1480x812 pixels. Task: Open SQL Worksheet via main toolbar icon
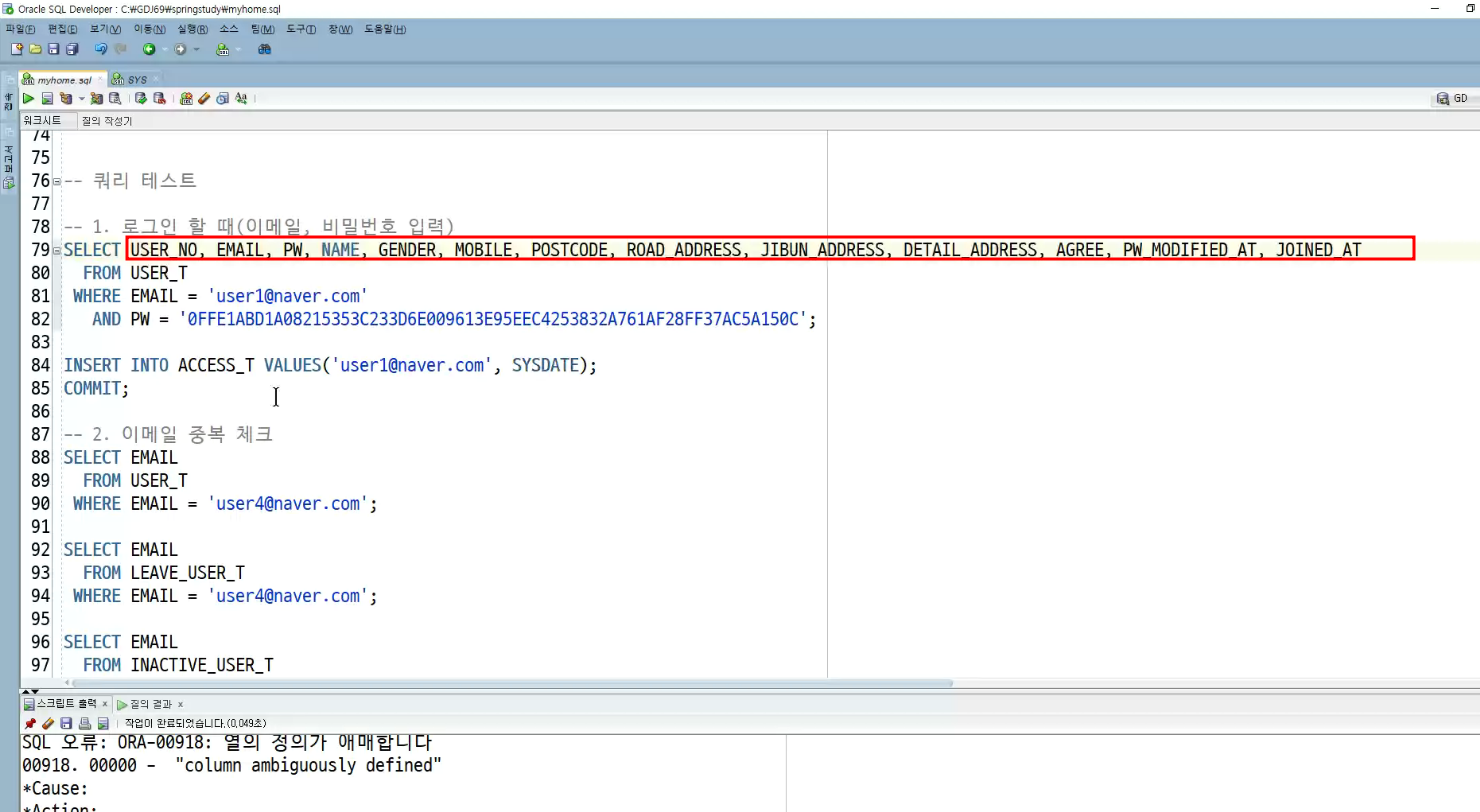pyautogui.click(x=222, y=49)
